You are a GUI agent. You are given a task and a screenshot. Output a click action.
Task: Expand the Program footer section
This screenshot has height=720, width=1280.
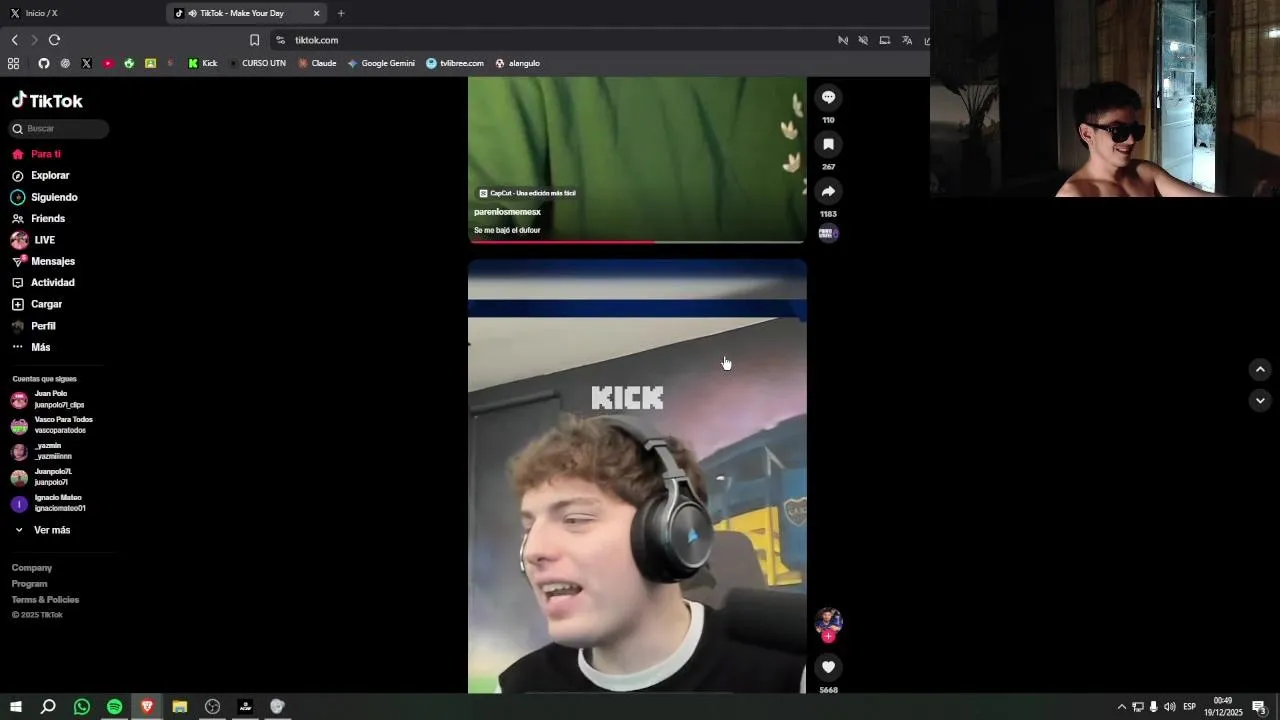pos(30,584)
